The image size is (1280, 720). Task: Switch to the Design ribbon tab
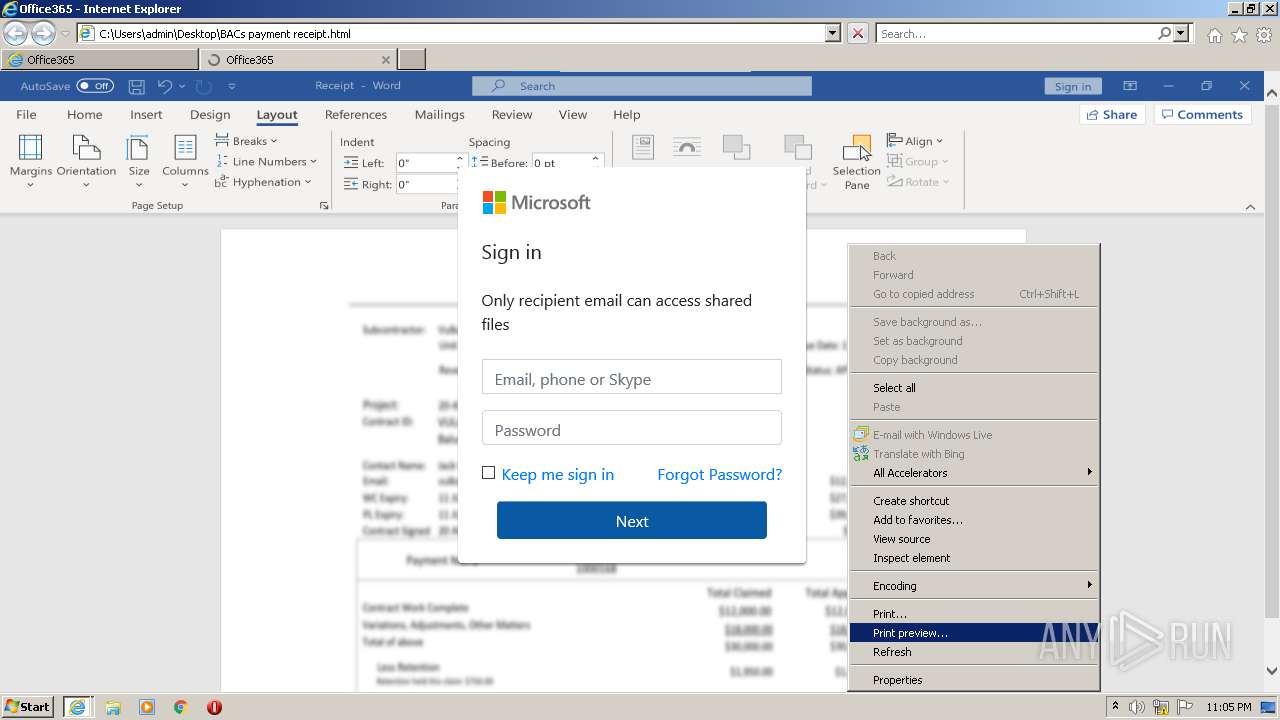pyautogui.click(x=210, y=115)
